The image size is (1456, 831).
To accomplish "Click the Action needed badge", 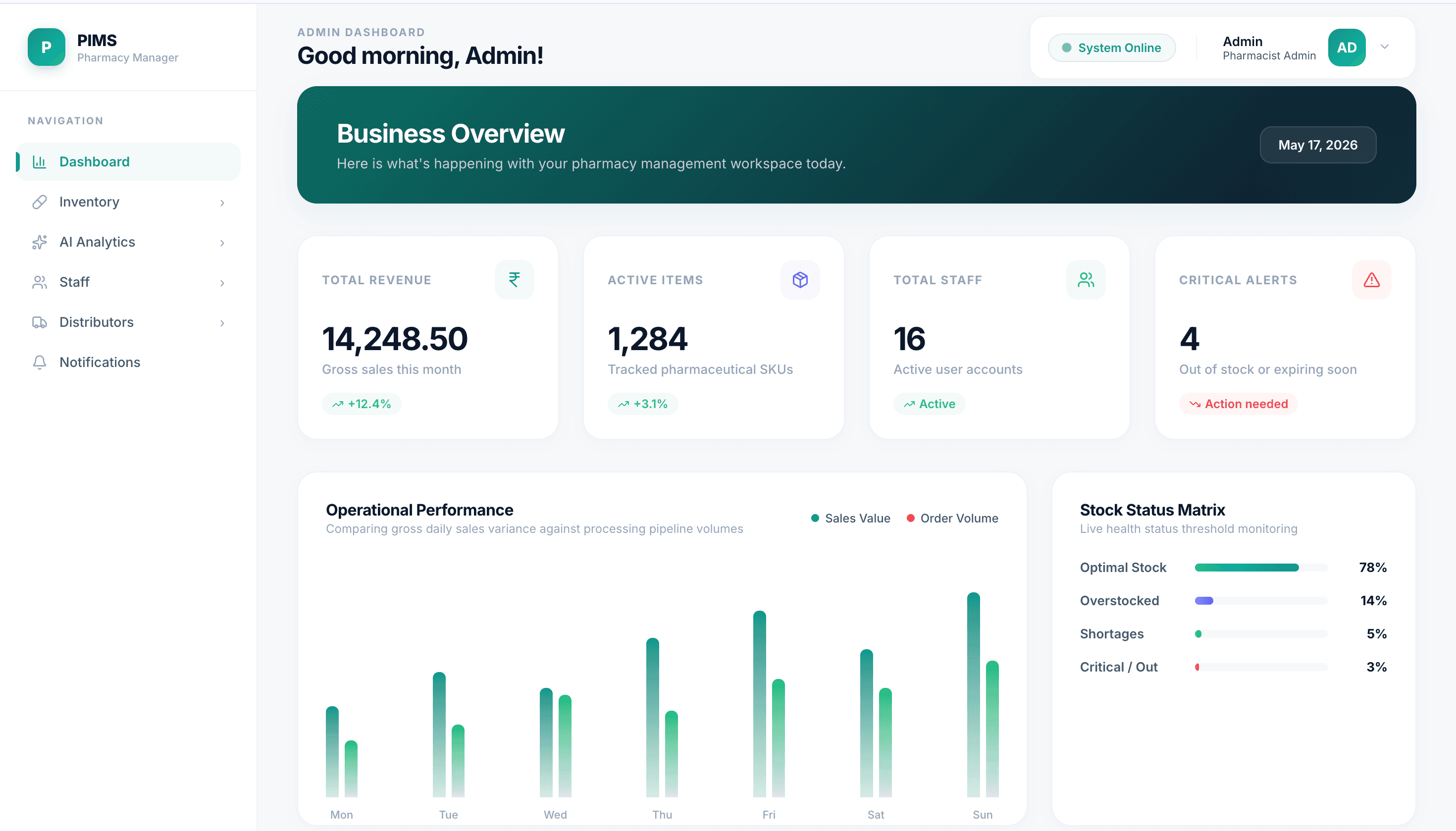I will pos(1238,404).
